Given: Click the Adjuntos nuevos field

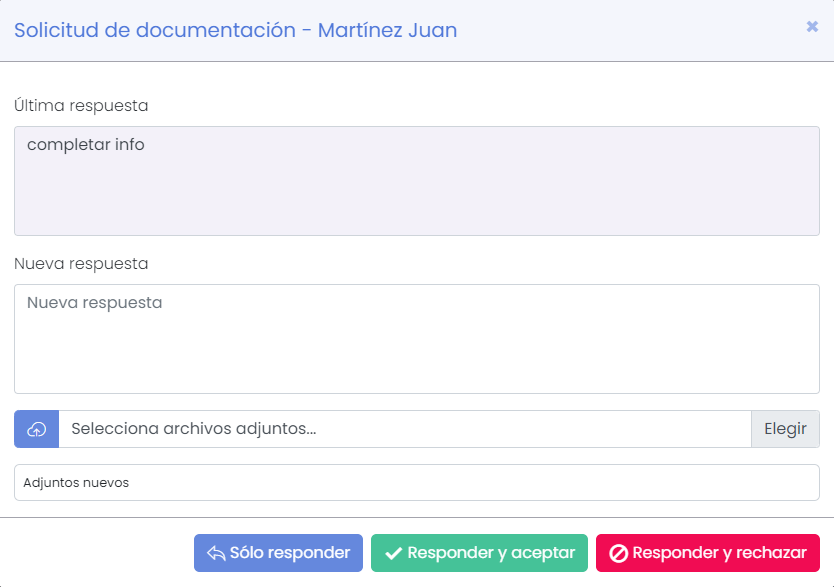Looking at the screenshot, I should point(417,482).
